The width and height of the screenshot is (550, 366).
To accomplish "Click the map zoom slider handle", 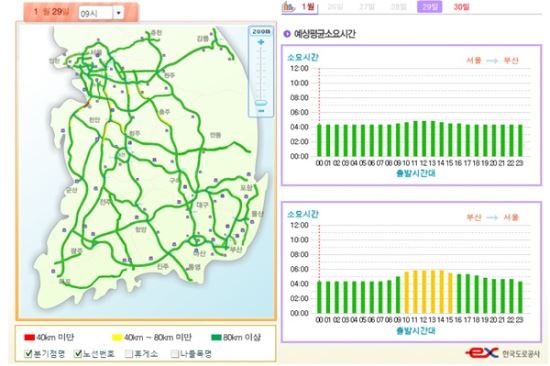I will tap(261, 103).
